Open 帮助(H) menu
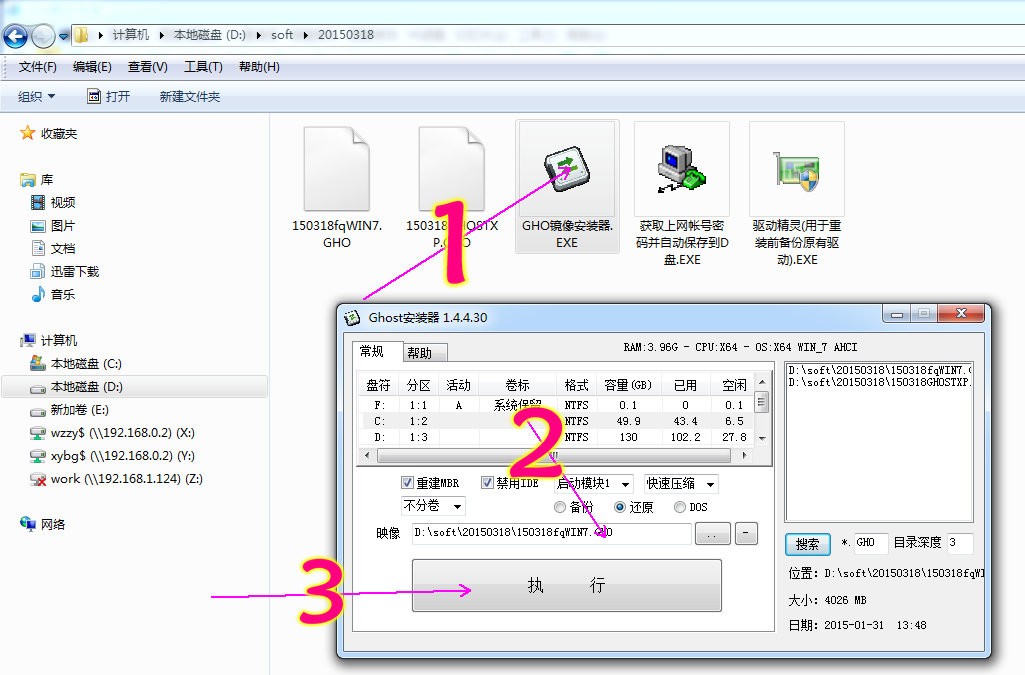Screen dimensions: 1025x675 [x=259, y=67]
